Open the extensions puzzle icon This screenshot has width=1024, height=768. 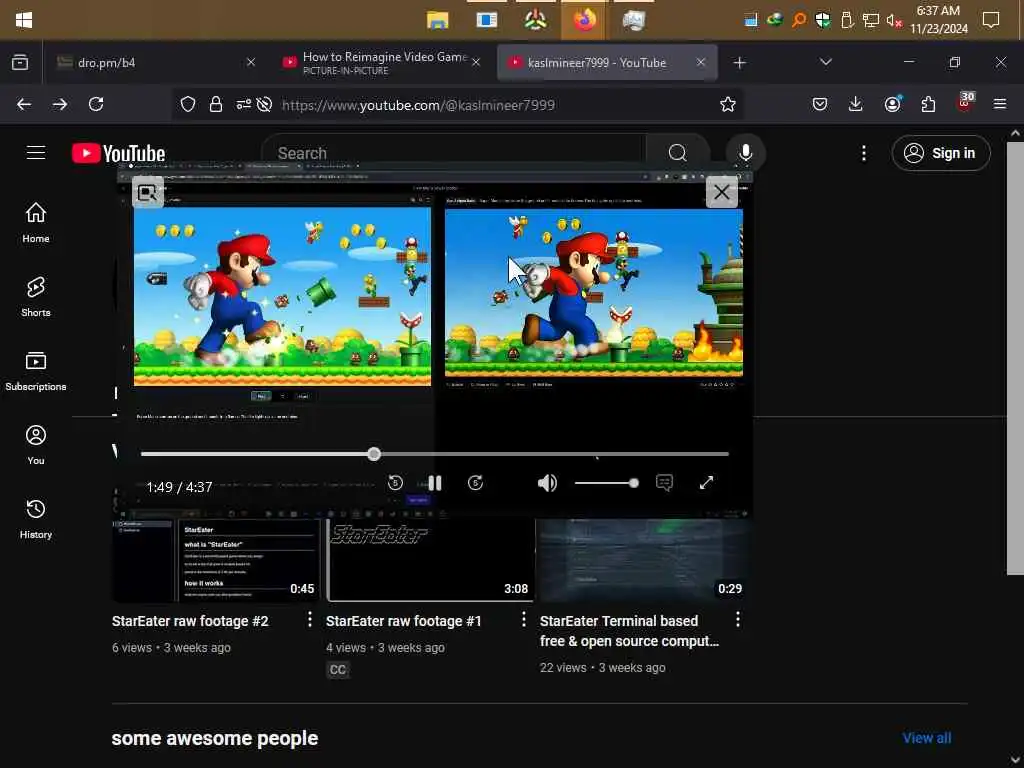(928, 104)
